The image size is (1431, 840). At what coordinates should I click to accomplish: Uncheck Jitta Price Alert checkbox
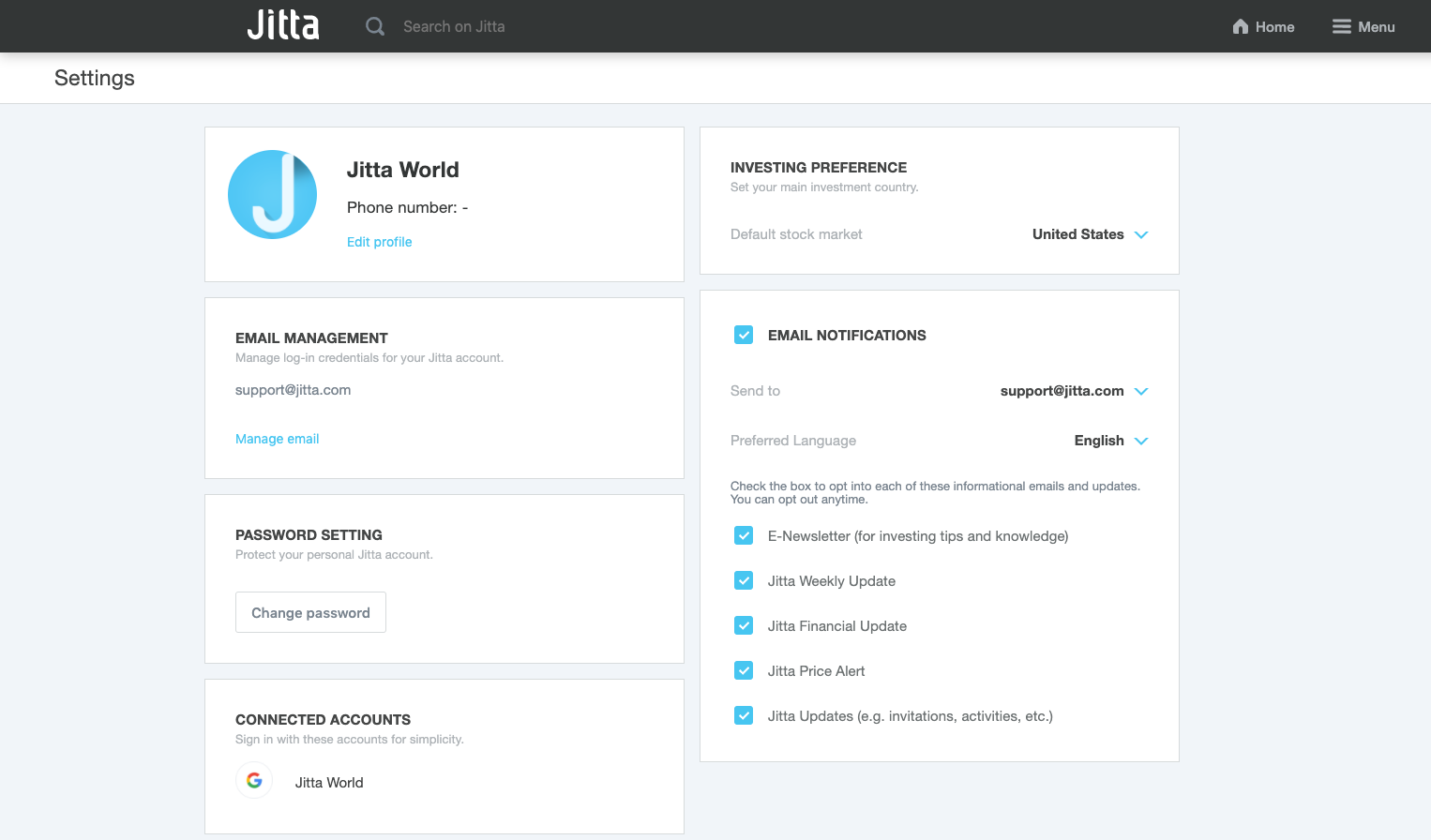(x=744, y=670)
